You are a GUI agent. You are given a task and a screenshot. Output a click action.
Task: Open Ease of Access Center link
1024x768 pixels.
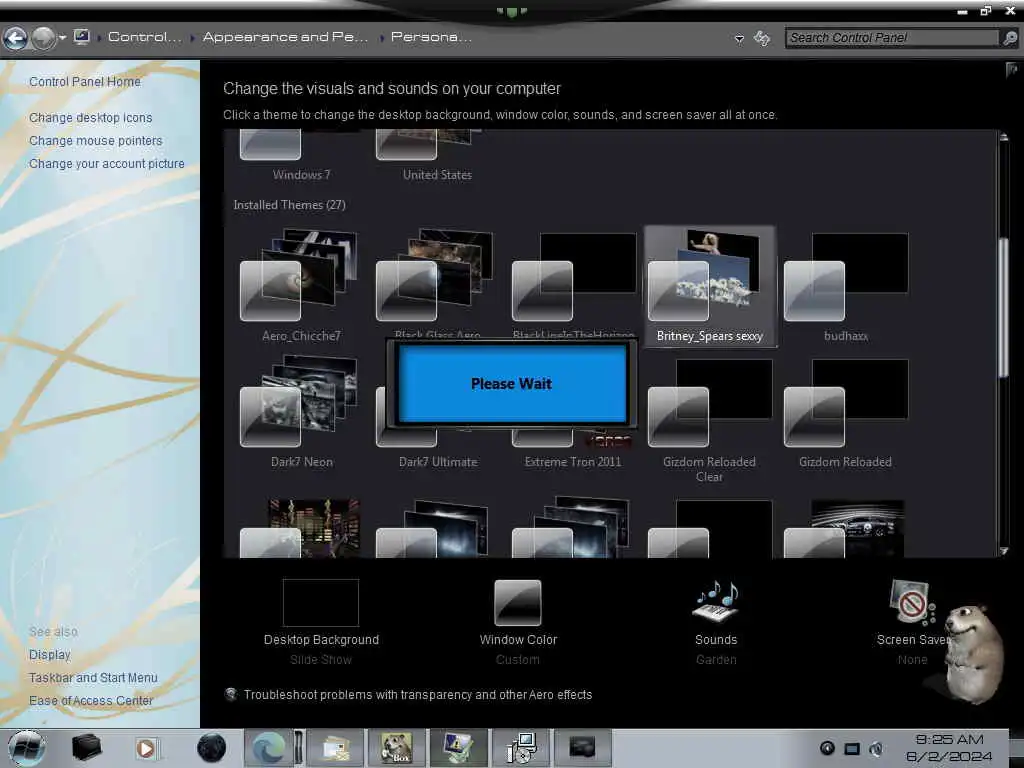pos(91,700)
